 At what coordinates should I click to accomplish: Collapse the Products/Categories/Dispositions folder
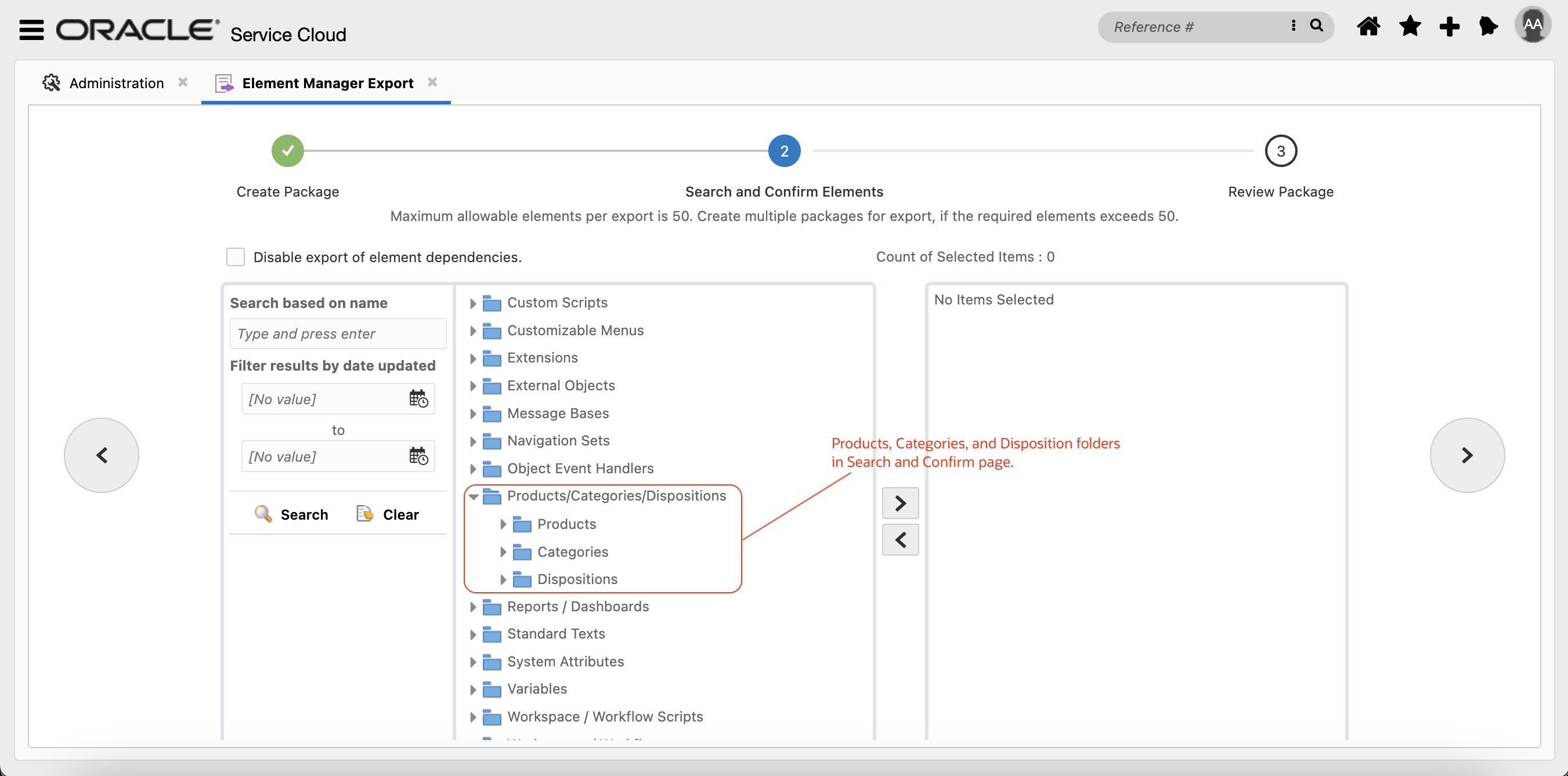473,497
